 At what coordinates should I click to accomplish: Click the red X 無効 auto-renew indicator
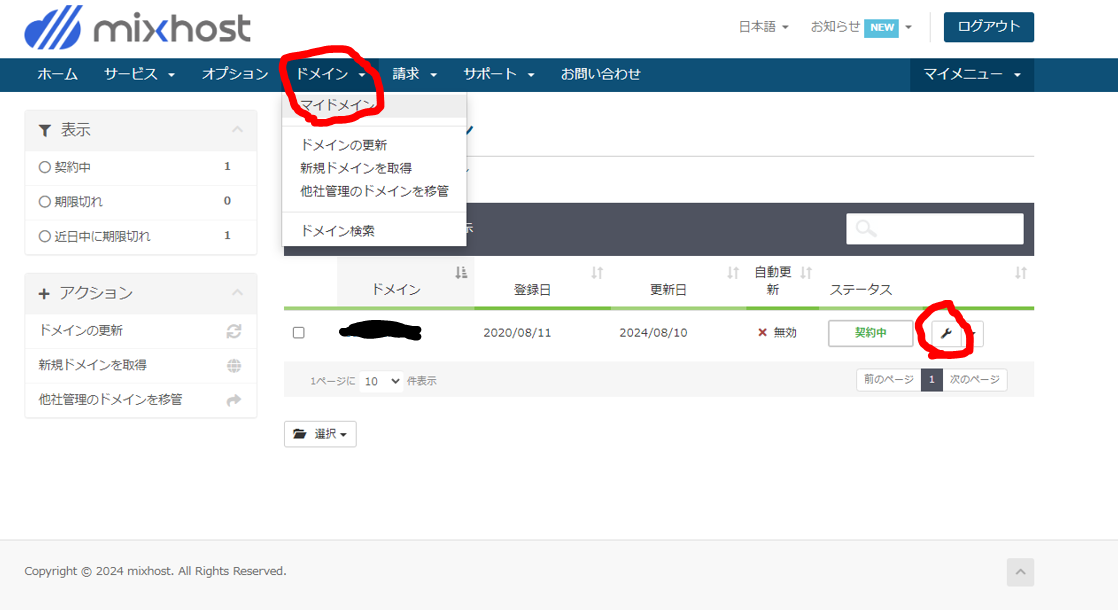777,333
